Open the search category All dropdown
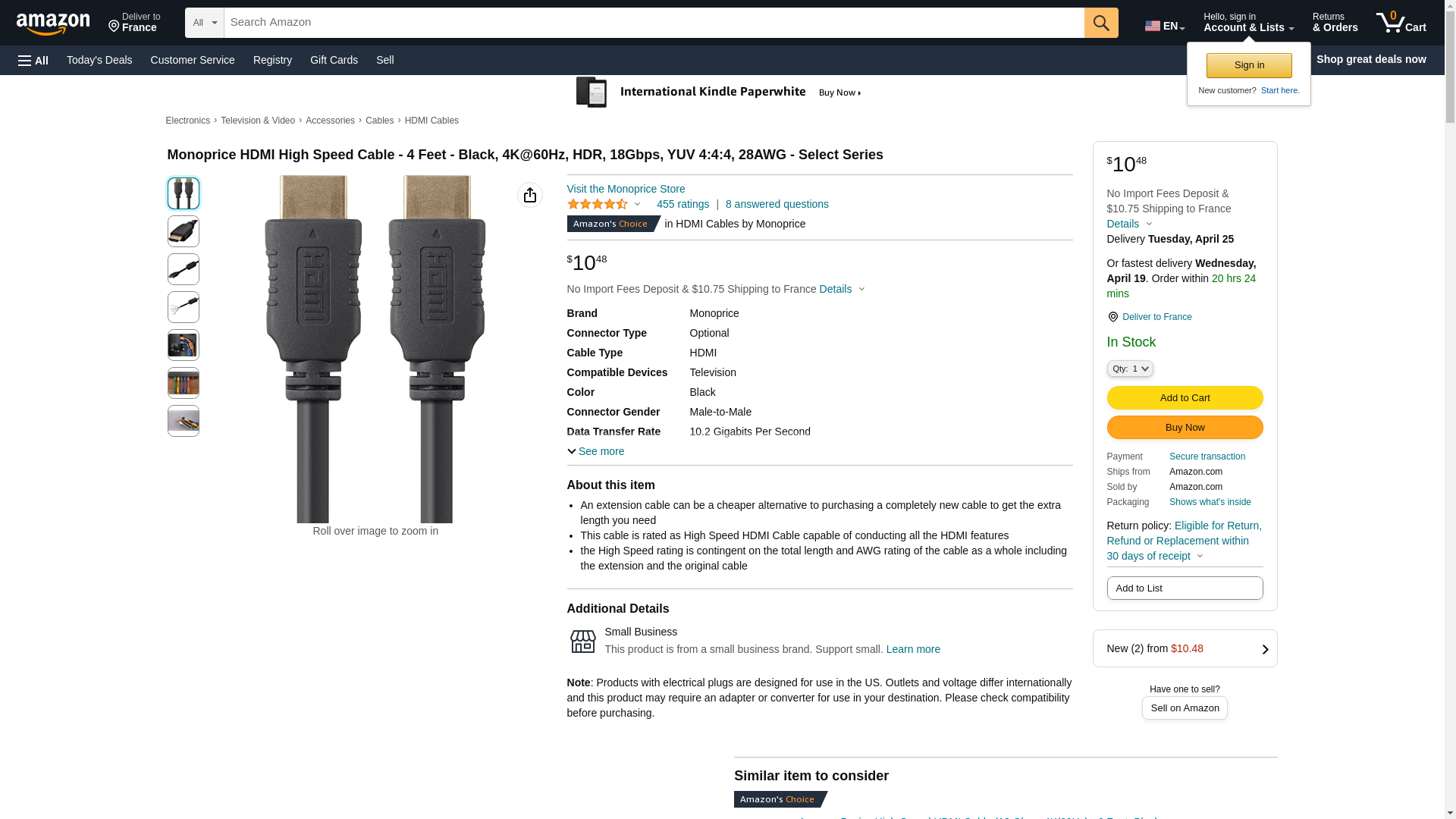 coord(204,23)
